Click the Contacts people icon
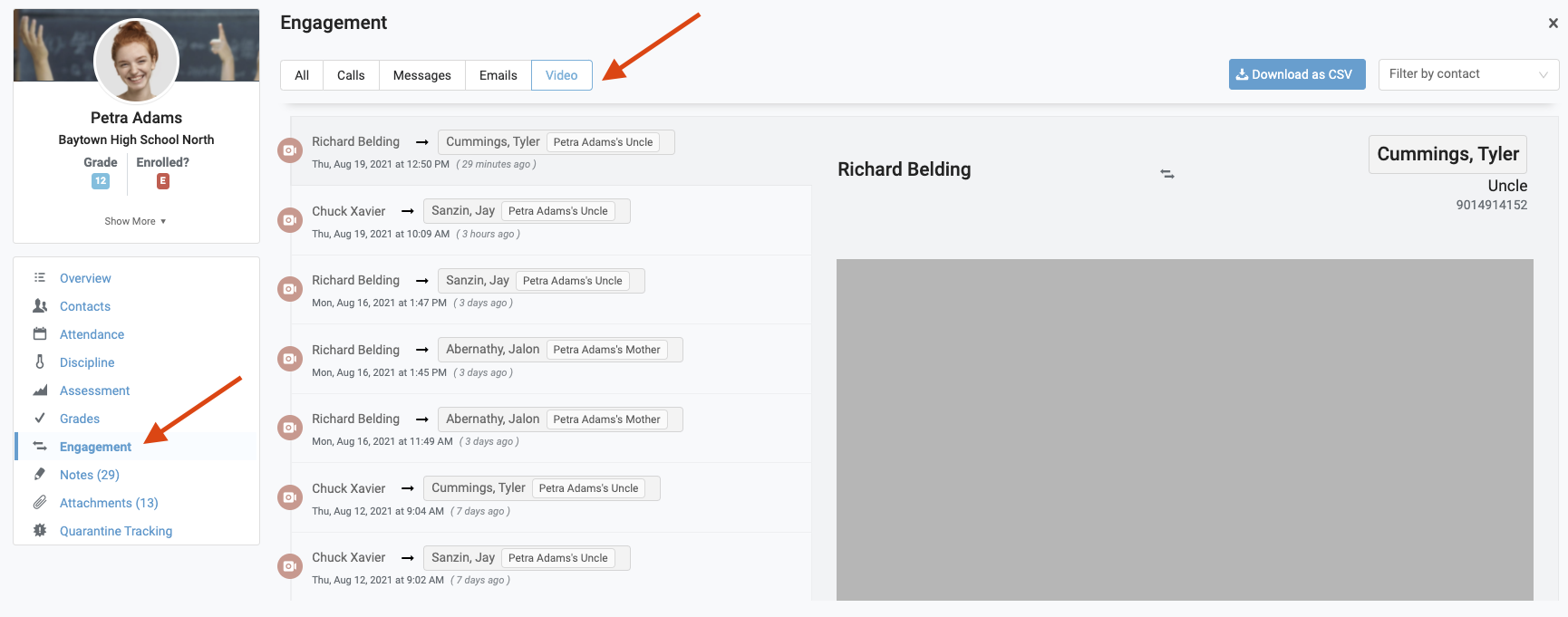The width and height of the screenshot is (1568, 617). 40,305
